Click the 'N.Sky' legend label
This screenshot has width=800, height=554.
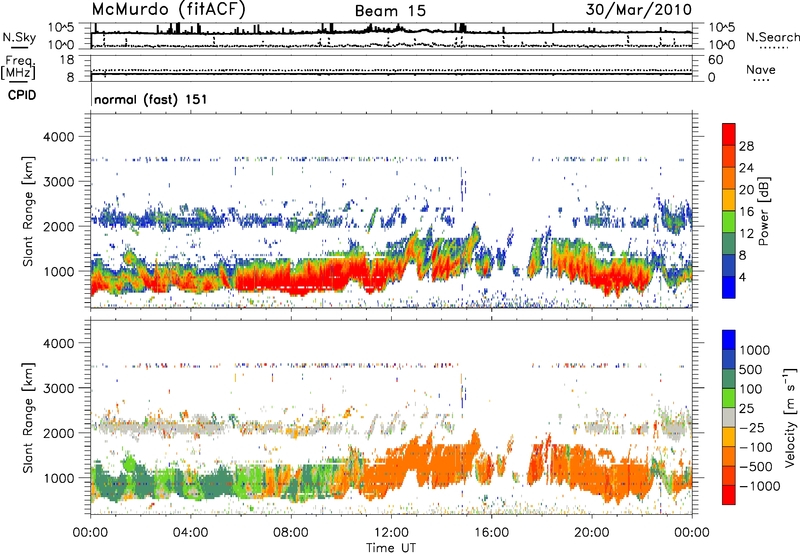pyautogui.click(x=19, y=37)
